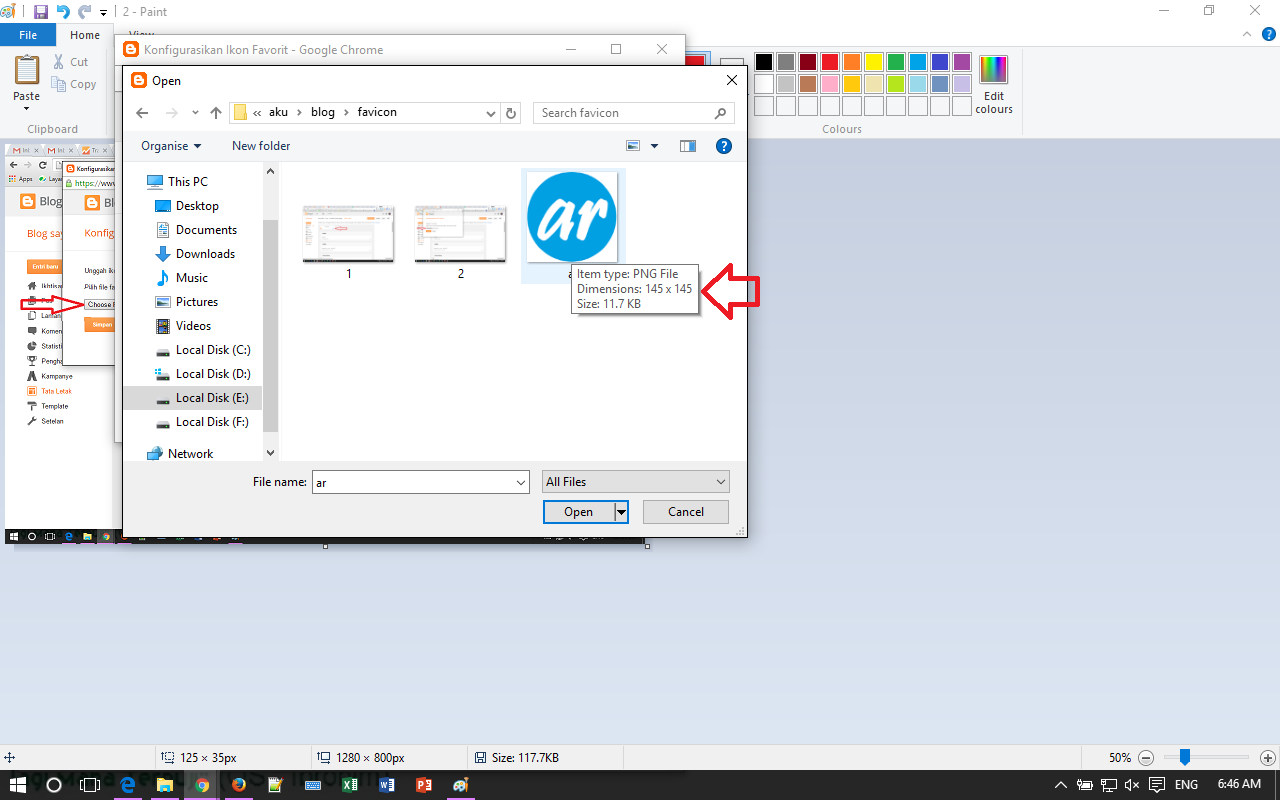Image resolution: width=1280 pixels, height=800 pixels.
Task: Click the Open button
Action: 578,512
